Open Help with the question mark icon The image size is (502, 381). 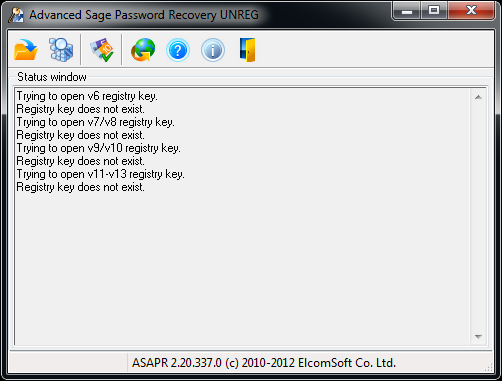pyautogui.click(x=178, y=50)
